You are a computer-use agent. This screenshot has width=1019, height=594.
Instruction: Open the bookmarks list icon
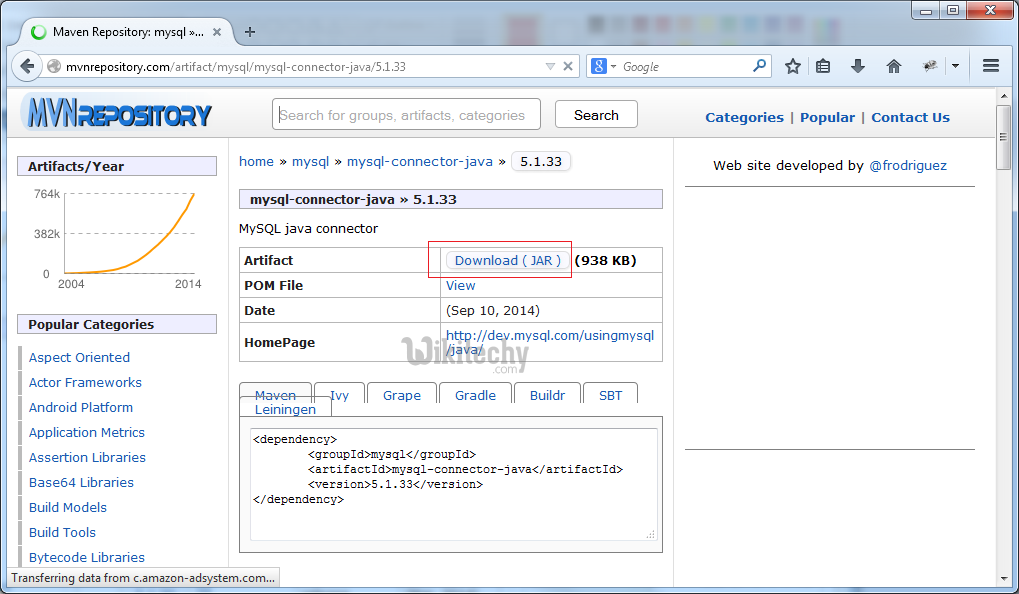tap(823, 67)
